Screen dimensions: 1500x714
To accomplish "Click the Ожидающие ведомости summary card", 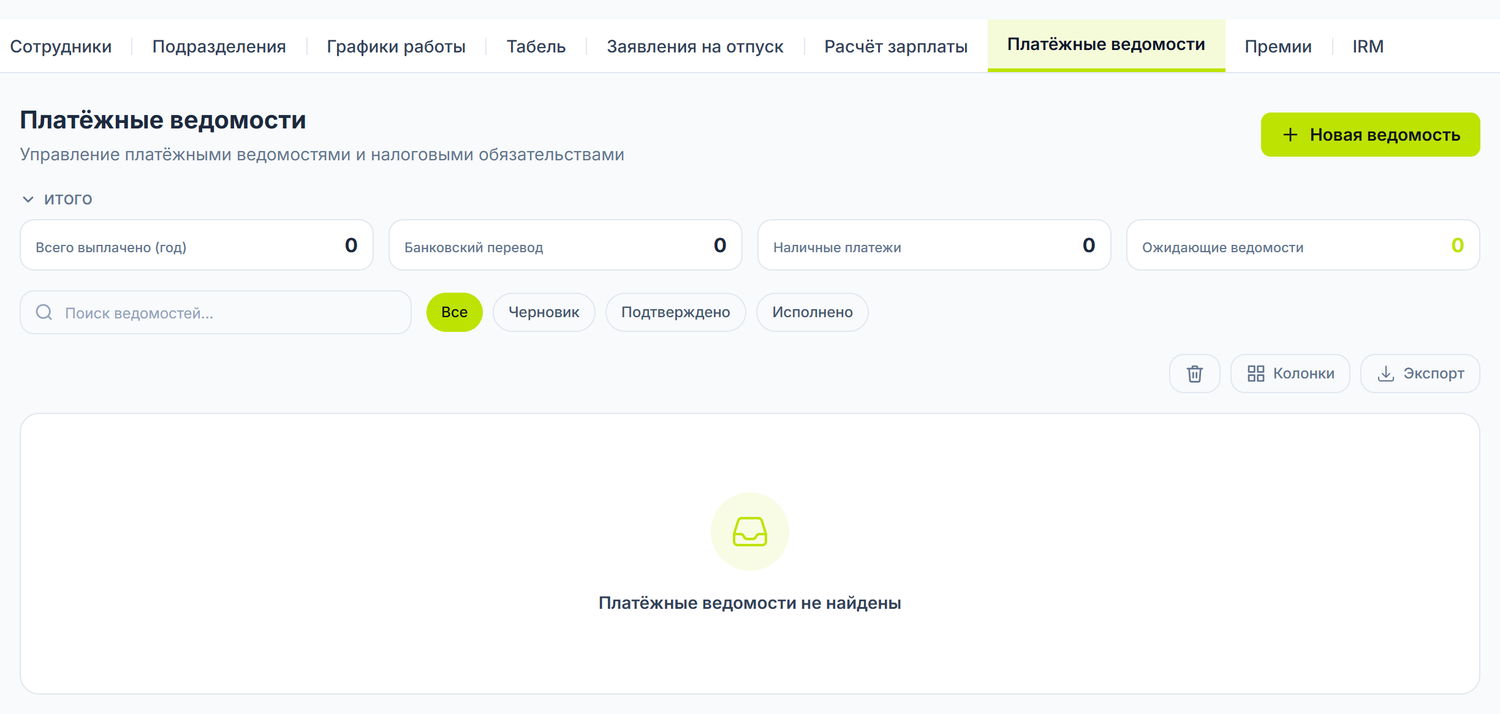I will pyautogui.click(x=1303, y=245).
